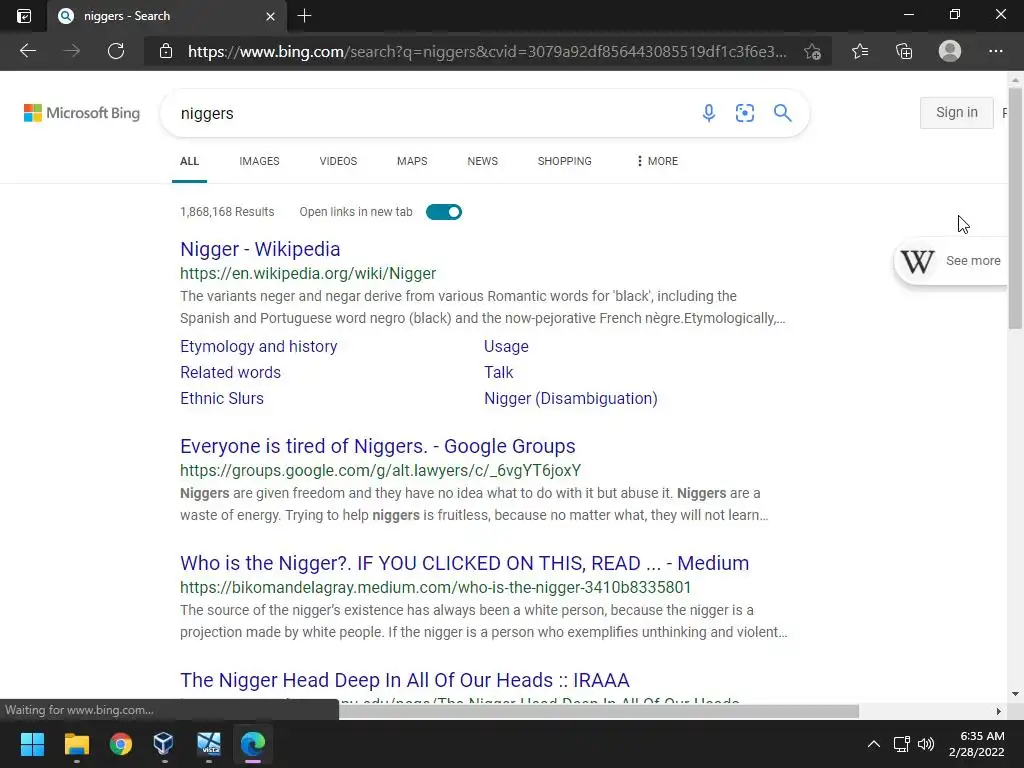The width and height of the screenshot is (1024, 768).
Task: Click the 1,868,168 Results count text
Action: 227,212
